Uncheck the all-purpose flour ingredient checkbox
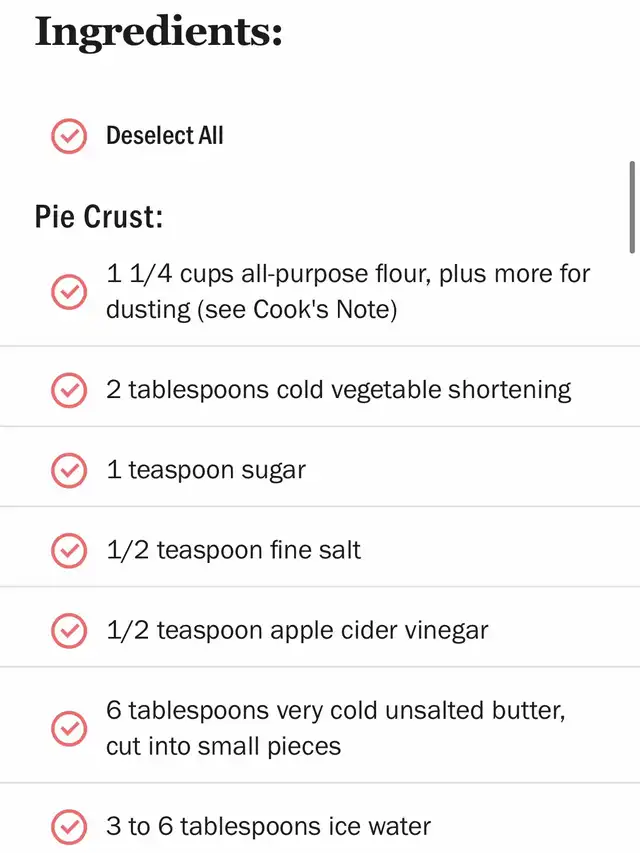 [x=69, y=292]
